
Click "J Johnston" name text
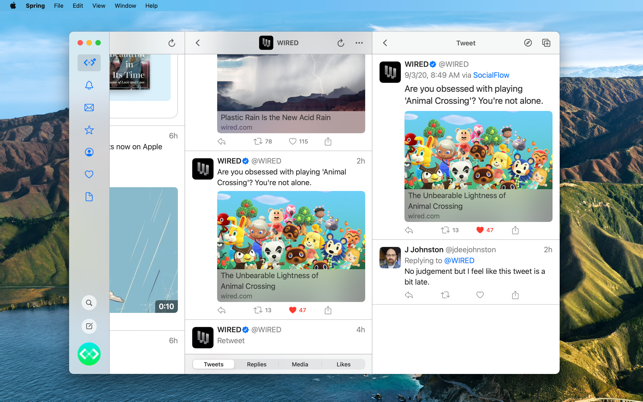pyautogui.click(x=424, y=249)
